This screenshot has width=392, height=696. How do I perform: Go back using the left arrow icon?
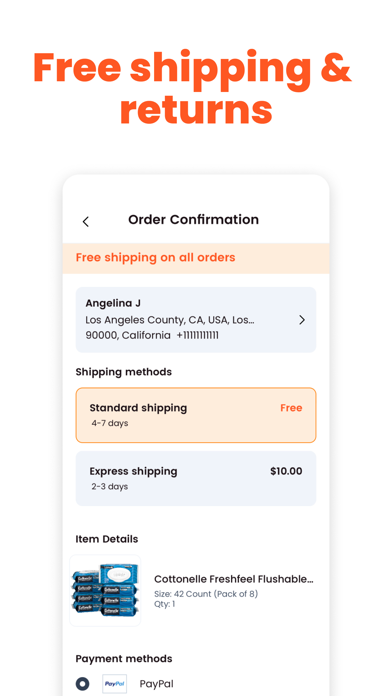pyautogui.click(x=86, y=221)
